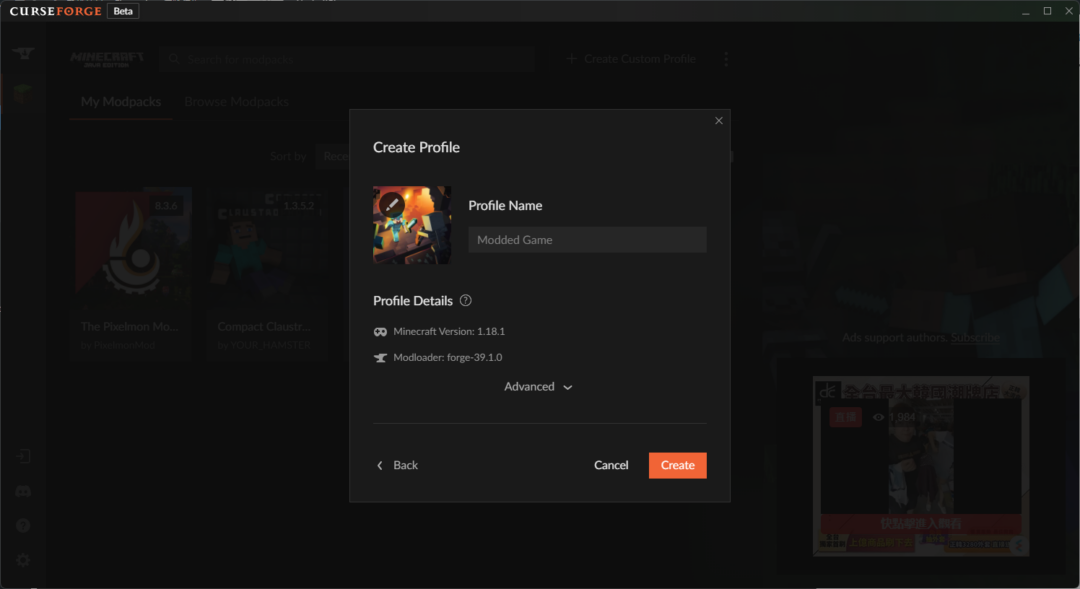Click the Profile Name input field
The width and height of the screenshot is (1080, 589).
[588, 240]
